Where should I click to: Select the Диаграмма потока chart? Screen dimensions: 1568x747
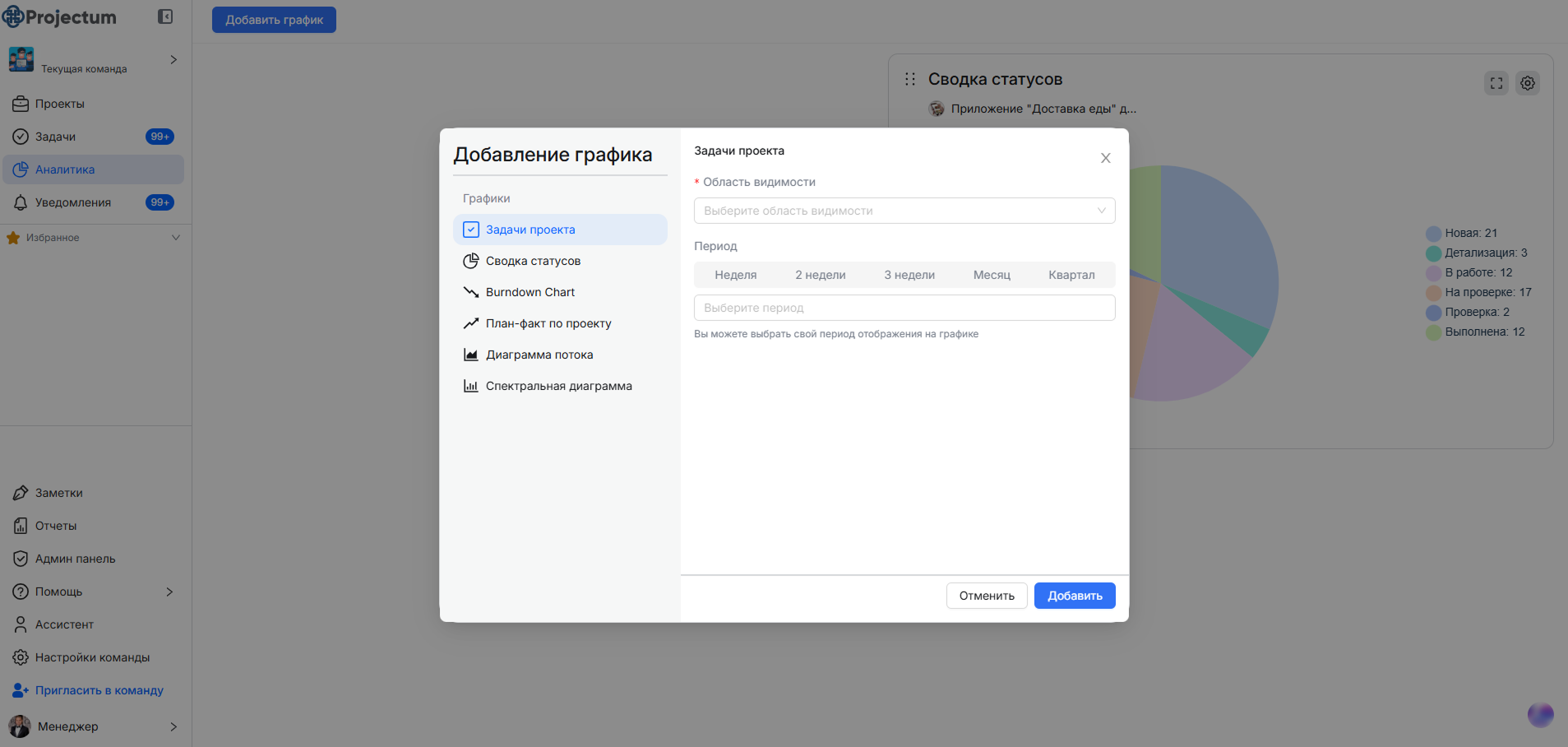[x=539, y=354]
